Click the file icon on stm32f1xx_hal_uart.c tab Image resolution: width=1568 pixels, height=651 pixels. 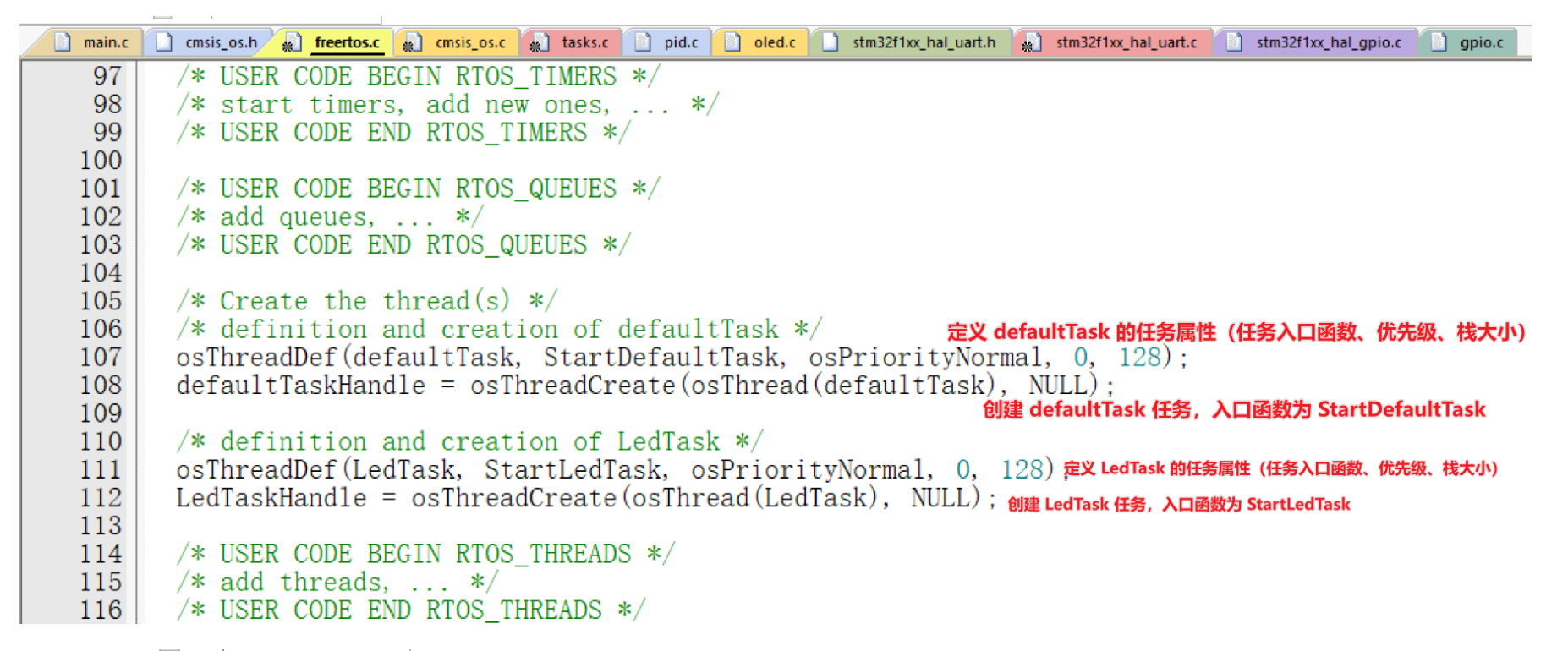click(1031, 42)
